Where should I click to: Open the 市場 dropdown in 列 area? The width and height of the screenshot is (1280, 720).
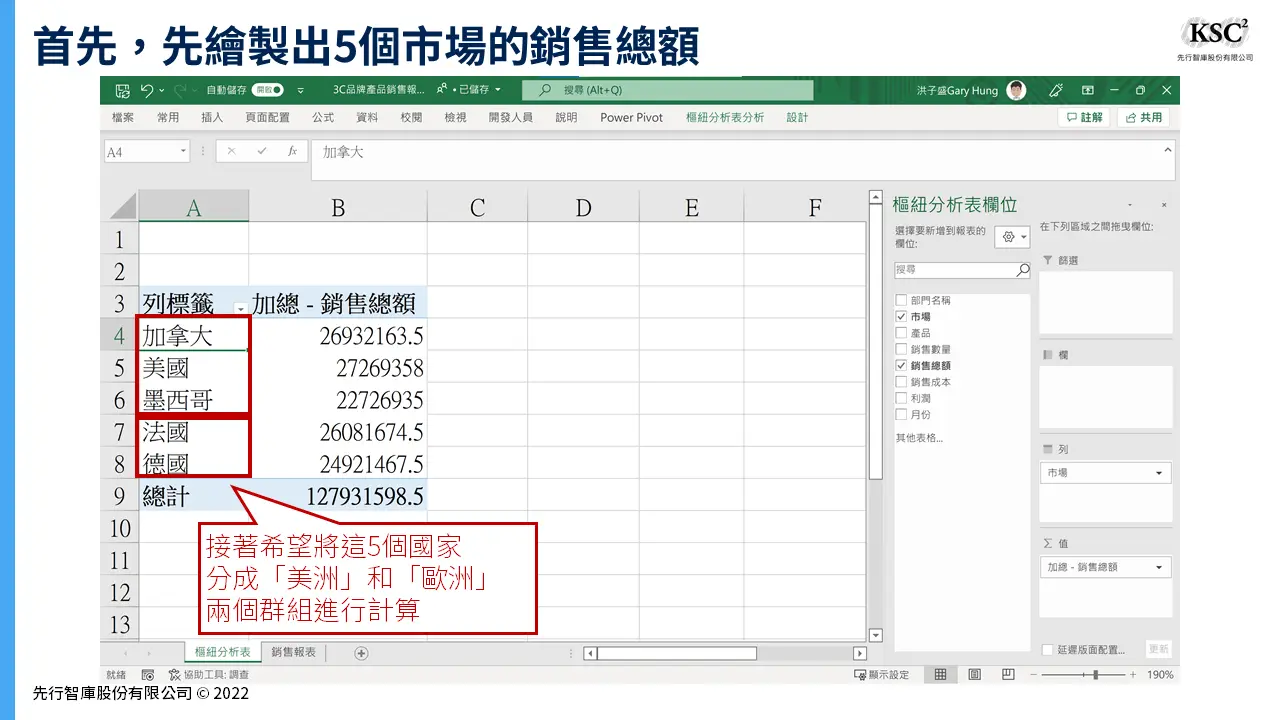pyautogui.click(x=1159, y=473)
